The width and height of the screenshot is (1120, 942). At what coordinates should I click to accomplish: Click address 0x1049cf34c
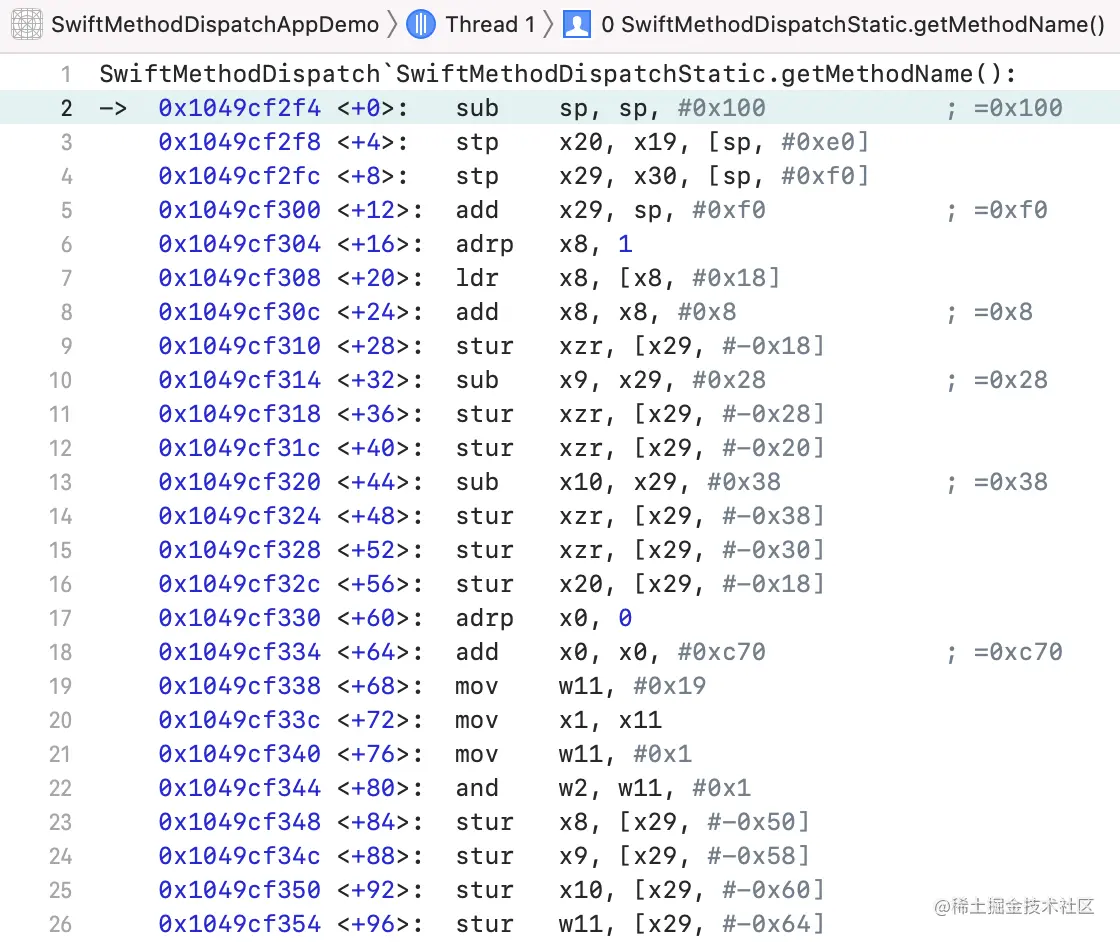point(239,856)
